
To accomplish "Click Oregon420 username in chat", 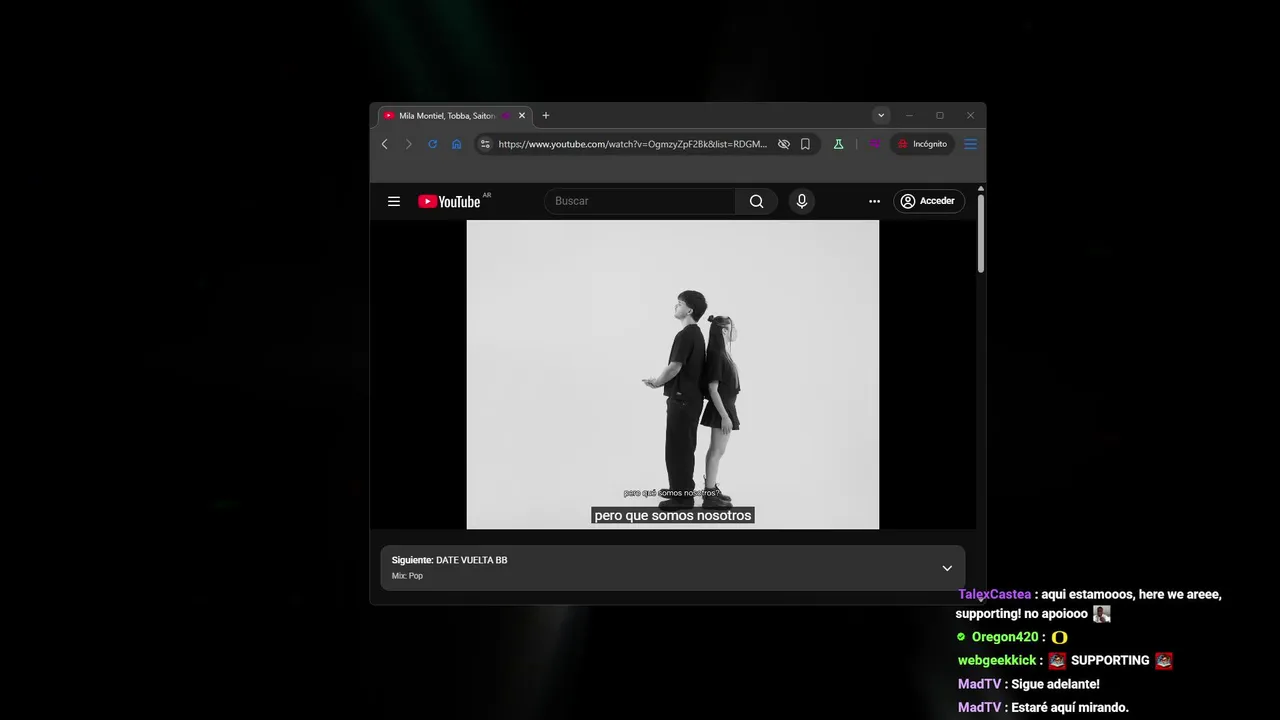I will click(1005, 637).
